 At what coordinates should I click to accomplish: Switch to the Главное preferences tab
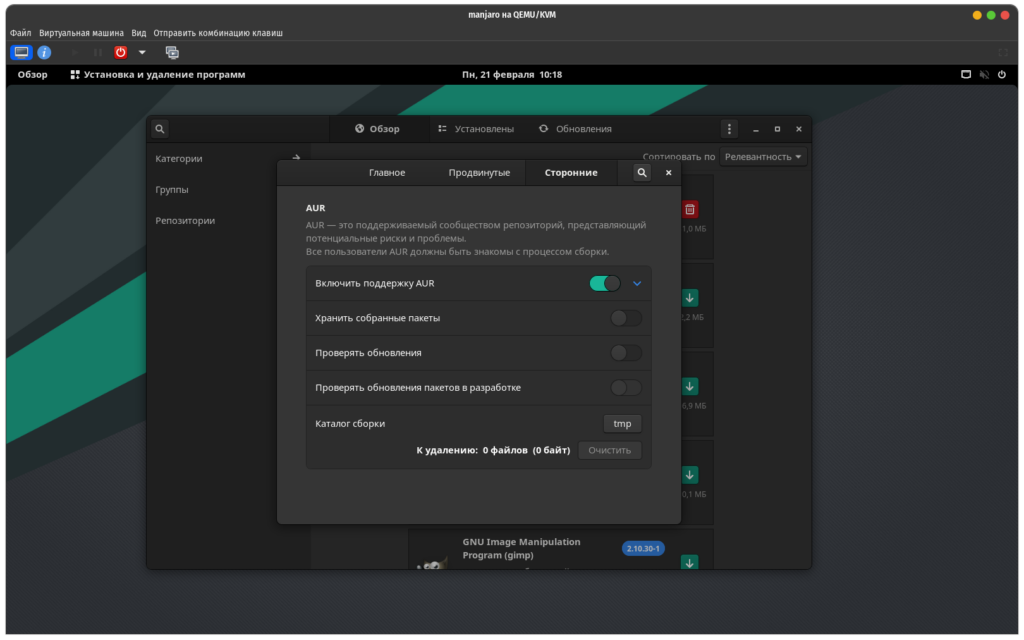click(387, 173)
